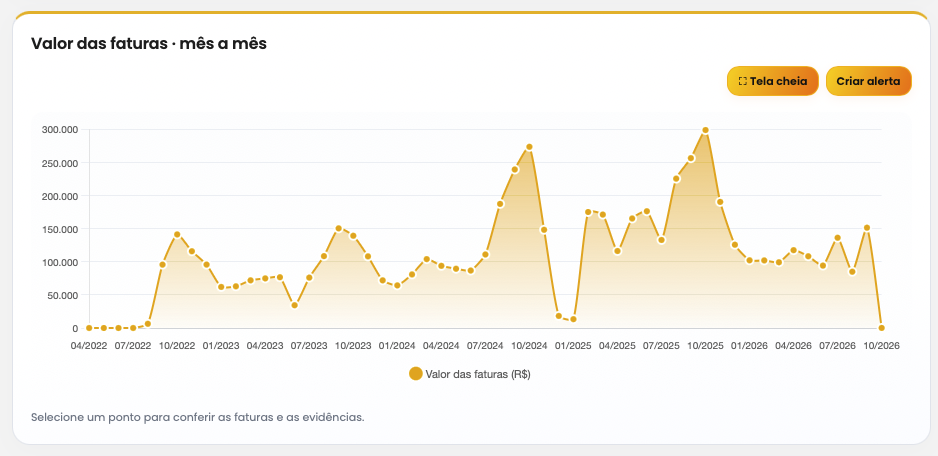Select the 04/2023 data point
938x456 pixels.
click(x=265, y=278)
